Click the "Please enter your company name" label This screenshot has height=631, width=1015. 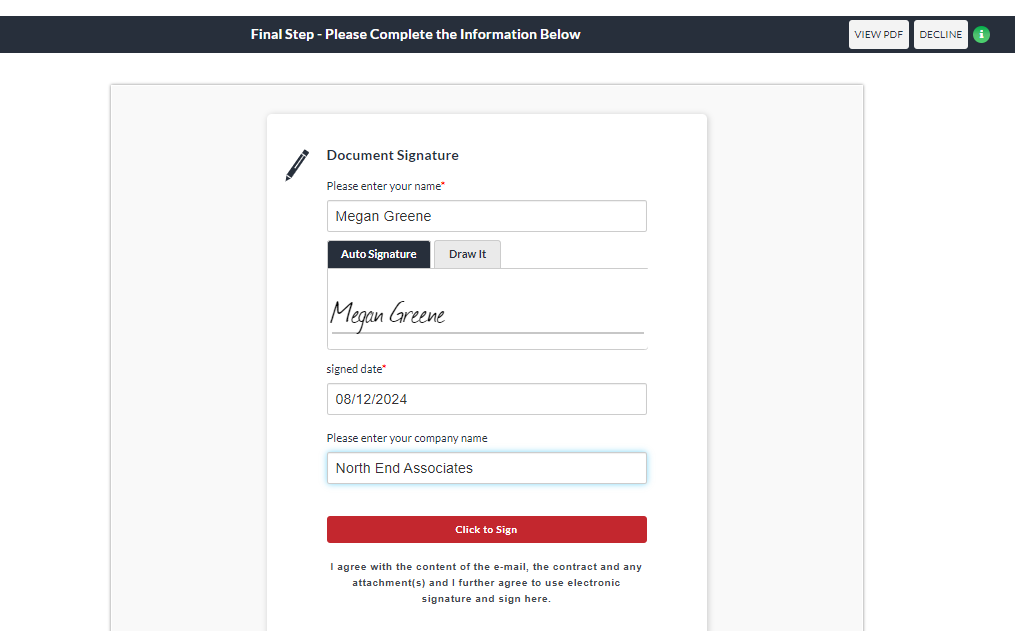[406, 438]
